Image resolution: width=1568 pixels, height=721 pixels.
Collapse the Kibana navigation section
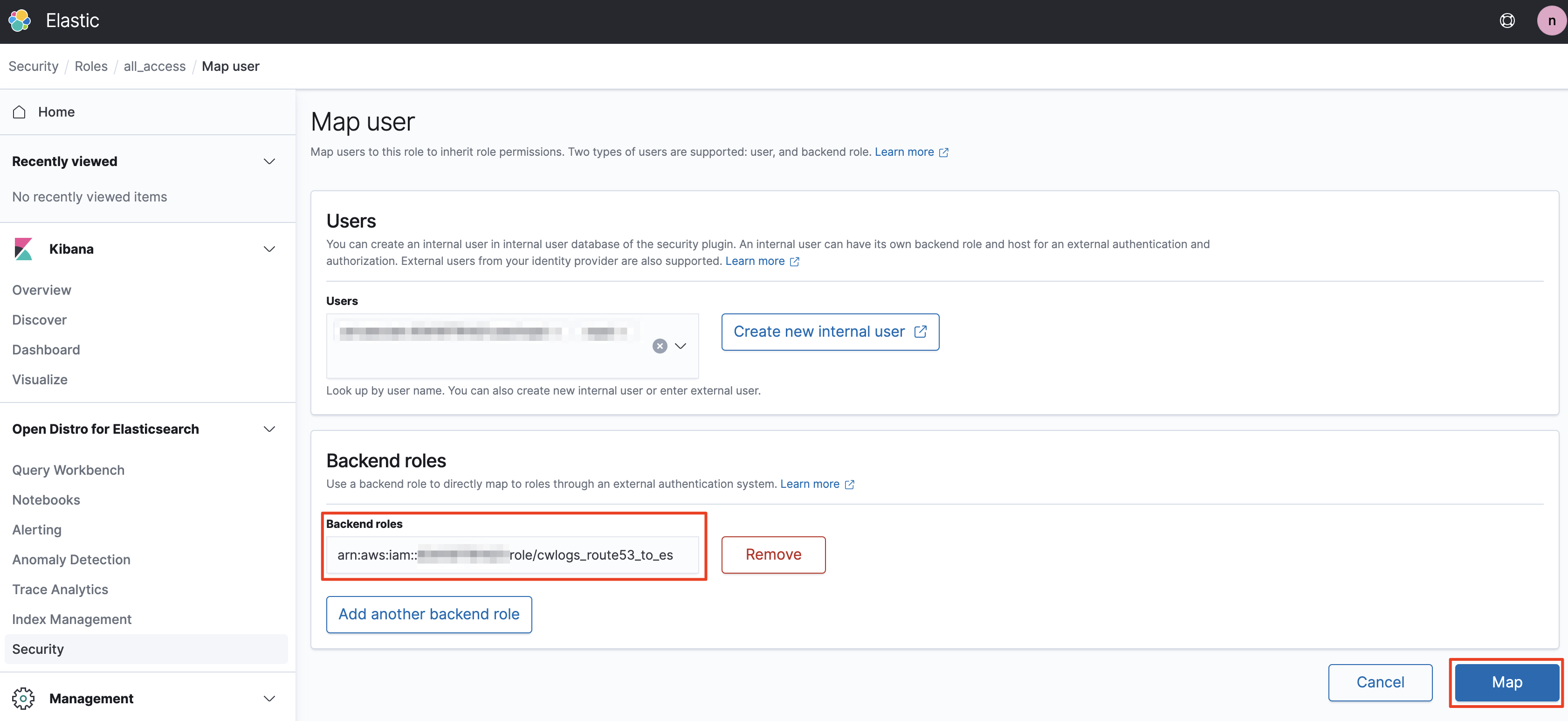[269, 249]
